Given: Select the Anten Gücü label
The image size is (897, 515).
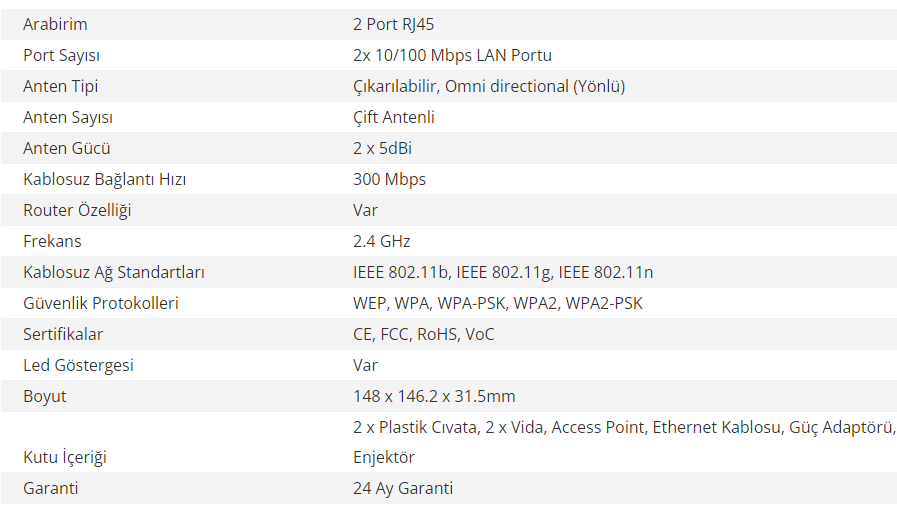Looking at the screenshot, I should click(x=66, y=148).
